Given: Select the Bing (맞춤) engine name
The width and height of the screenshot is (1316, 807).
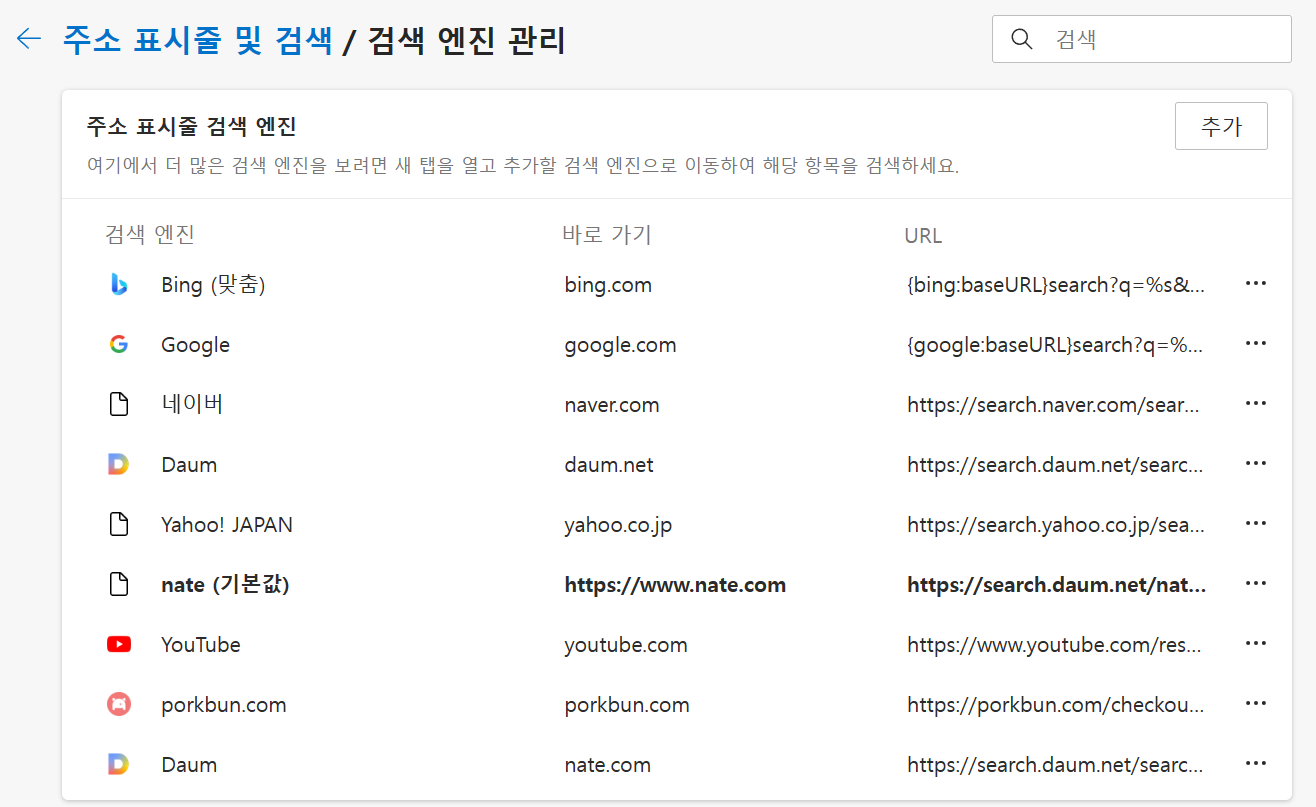Looking at the screenshot, I should pos(213,285).
